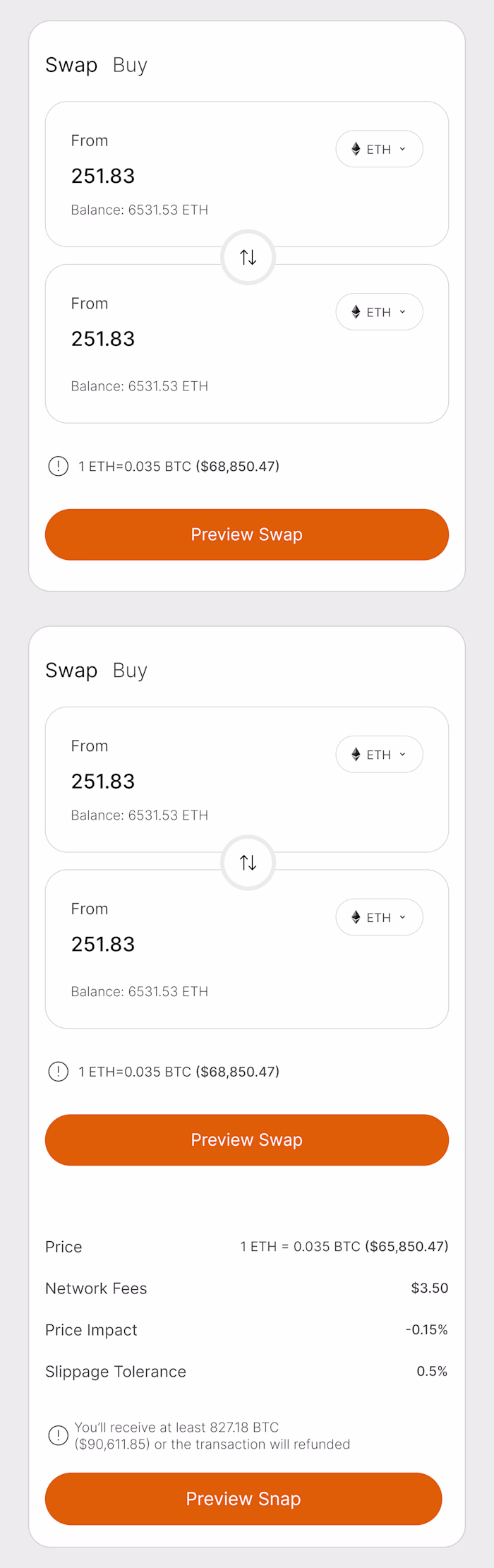Focus 251.83 amount in bottom card's second From box
Viewport: 494px width, 1568px height.
coord(103,944)
